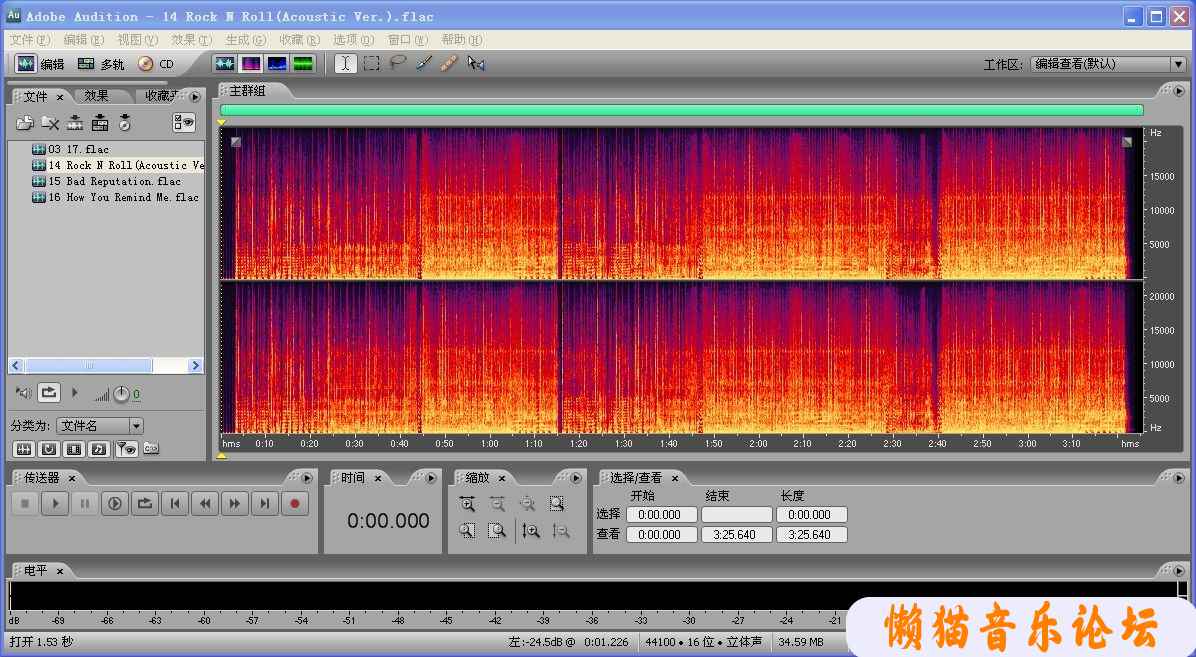Select file 16 How You Remind Me.flac

pos(115,198)
